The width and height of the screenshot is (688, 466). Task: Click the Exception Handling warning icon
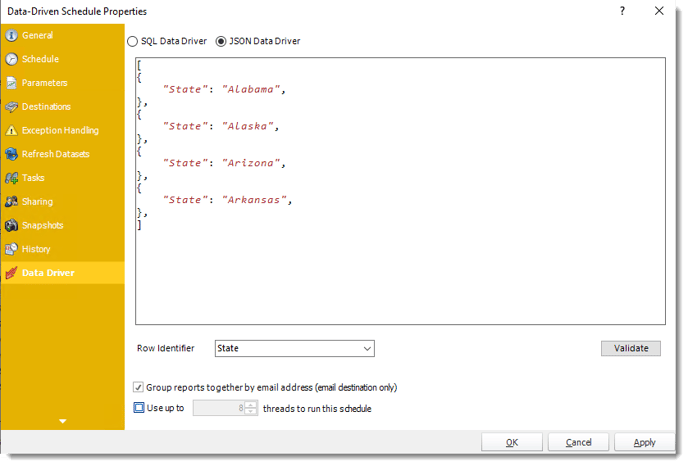coord(11,130)
